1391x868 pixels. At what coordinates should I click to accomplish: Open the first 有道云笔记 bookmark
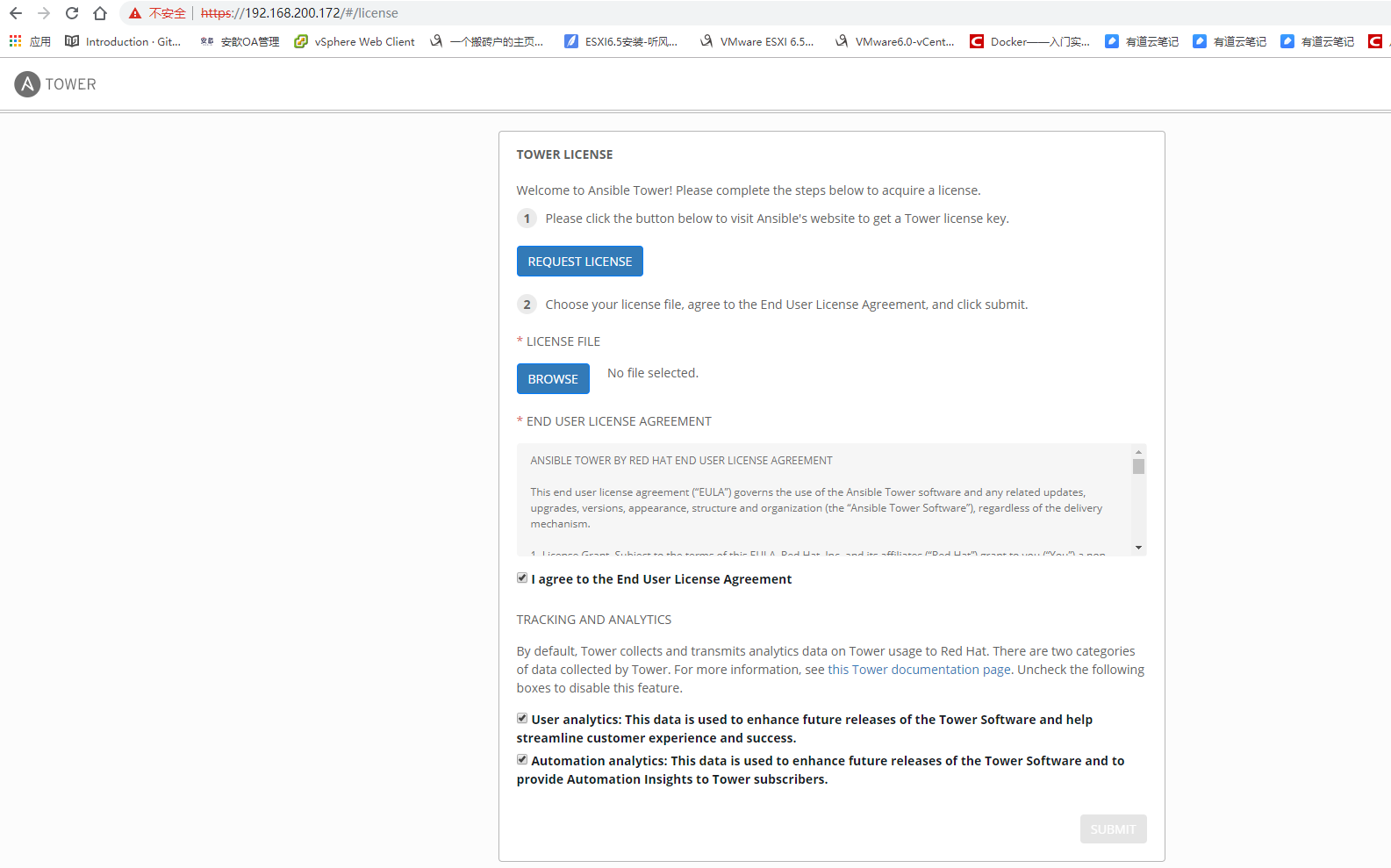[1142, 41]
